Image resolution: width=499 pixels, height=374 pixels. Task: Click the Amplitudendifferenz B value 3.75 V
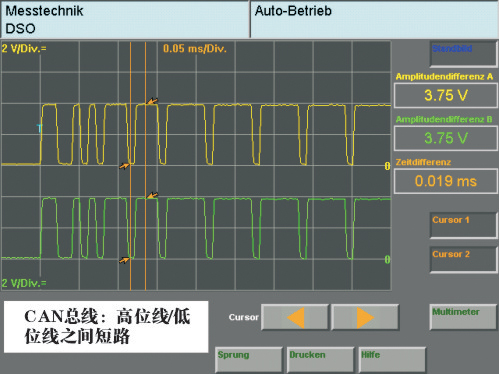pos(446,138)
